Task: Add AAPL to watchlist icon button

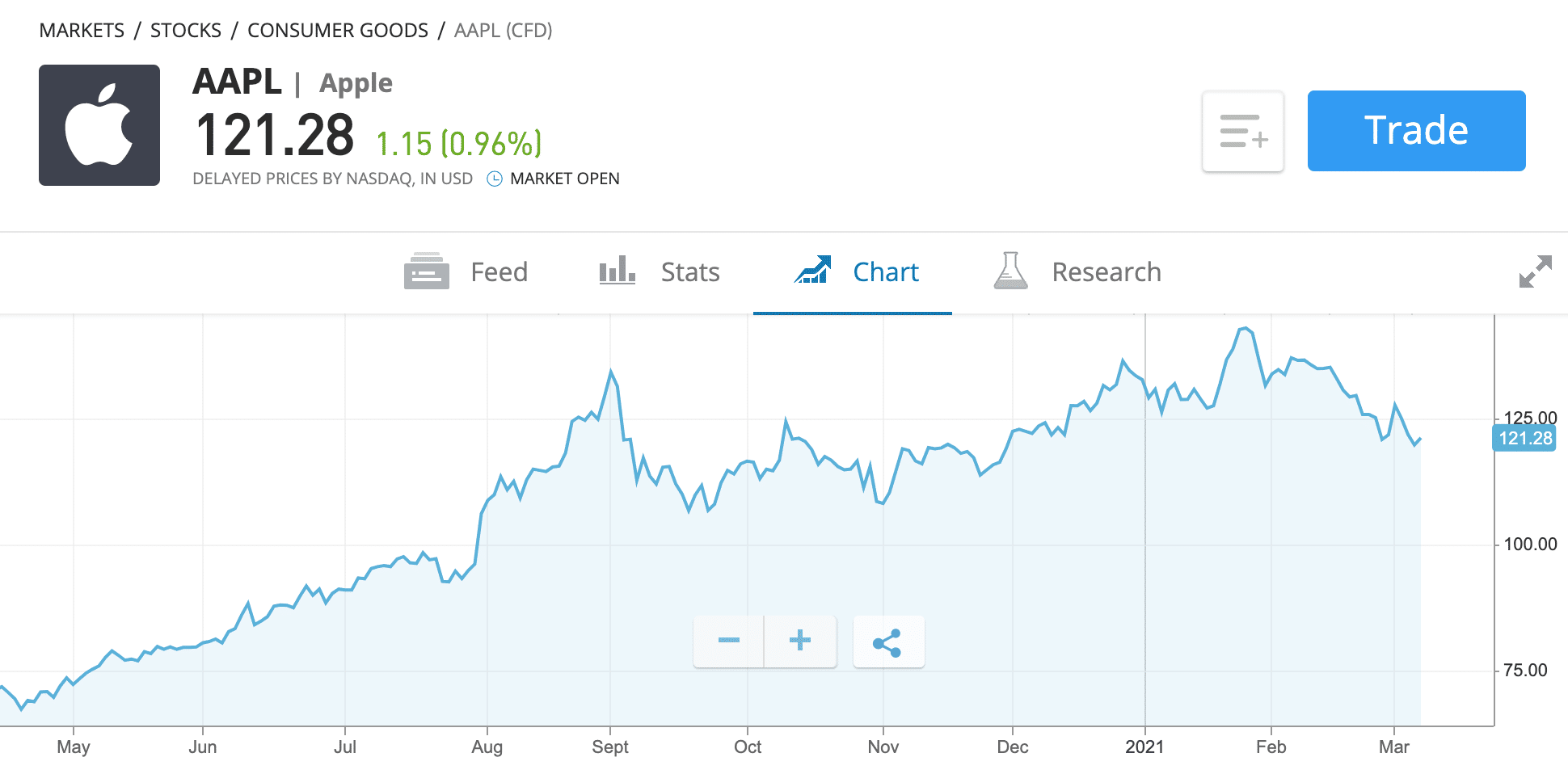Action: 1243,131
